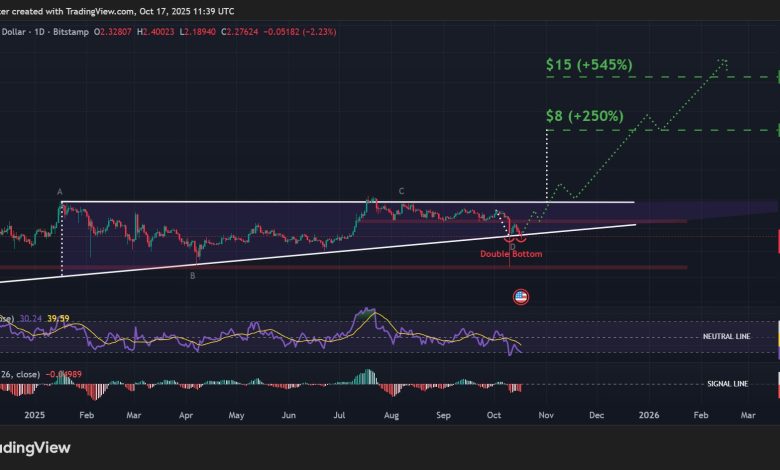780x470 pixels.
Task: Click the point A marker label
Action: coord(60,192)
